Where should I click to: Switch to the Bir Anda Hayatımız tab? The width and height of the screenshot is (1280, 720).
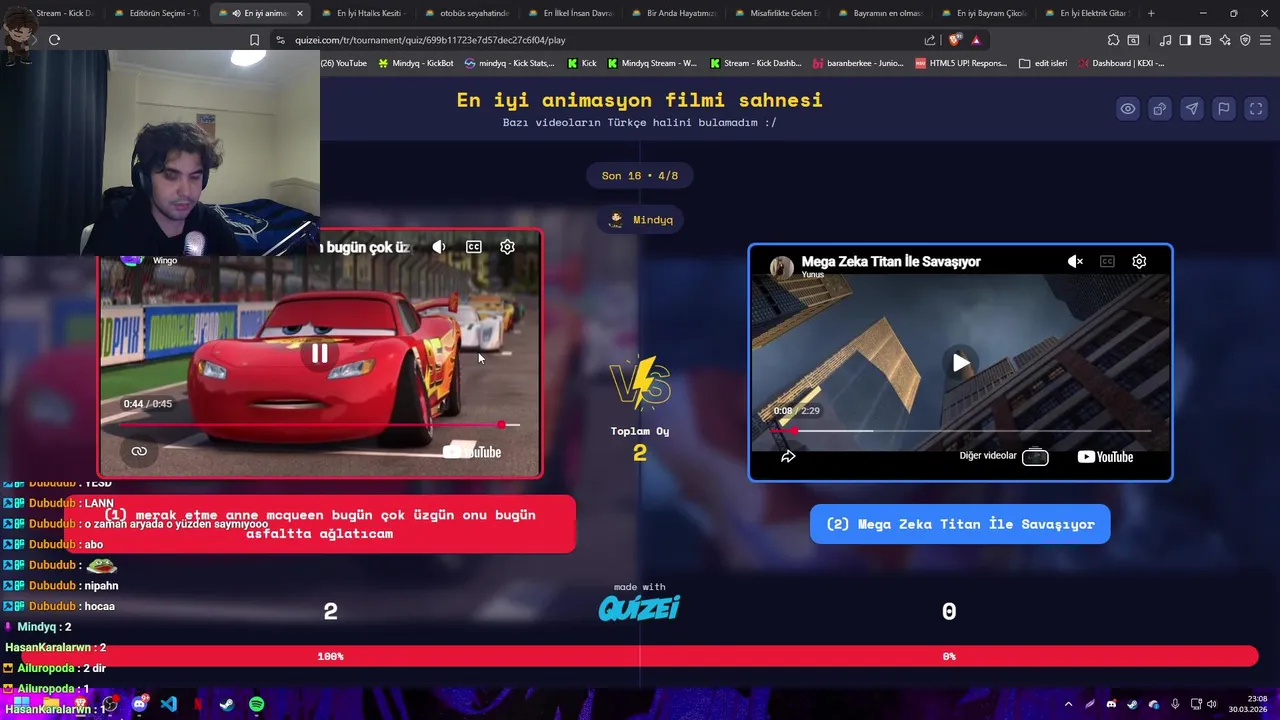[x=673, y=13]
